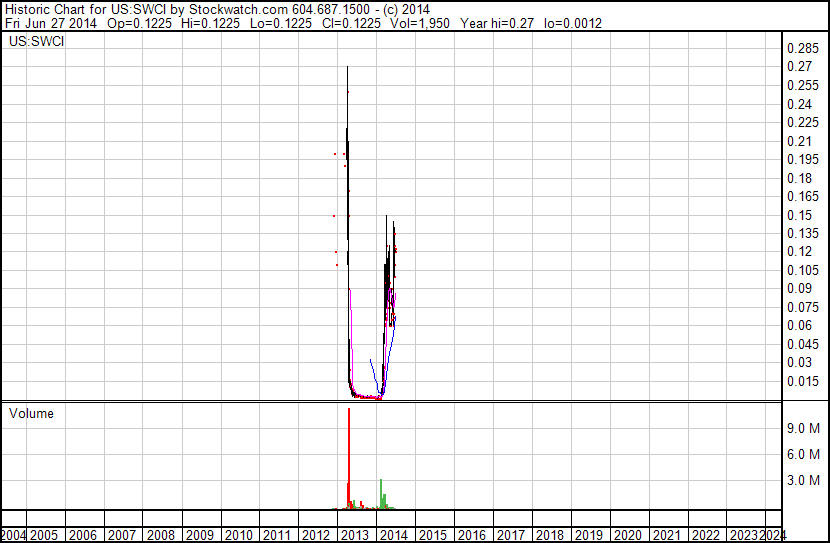
Task: Click the Volume panel label
Action: click(x=31, y=414)
